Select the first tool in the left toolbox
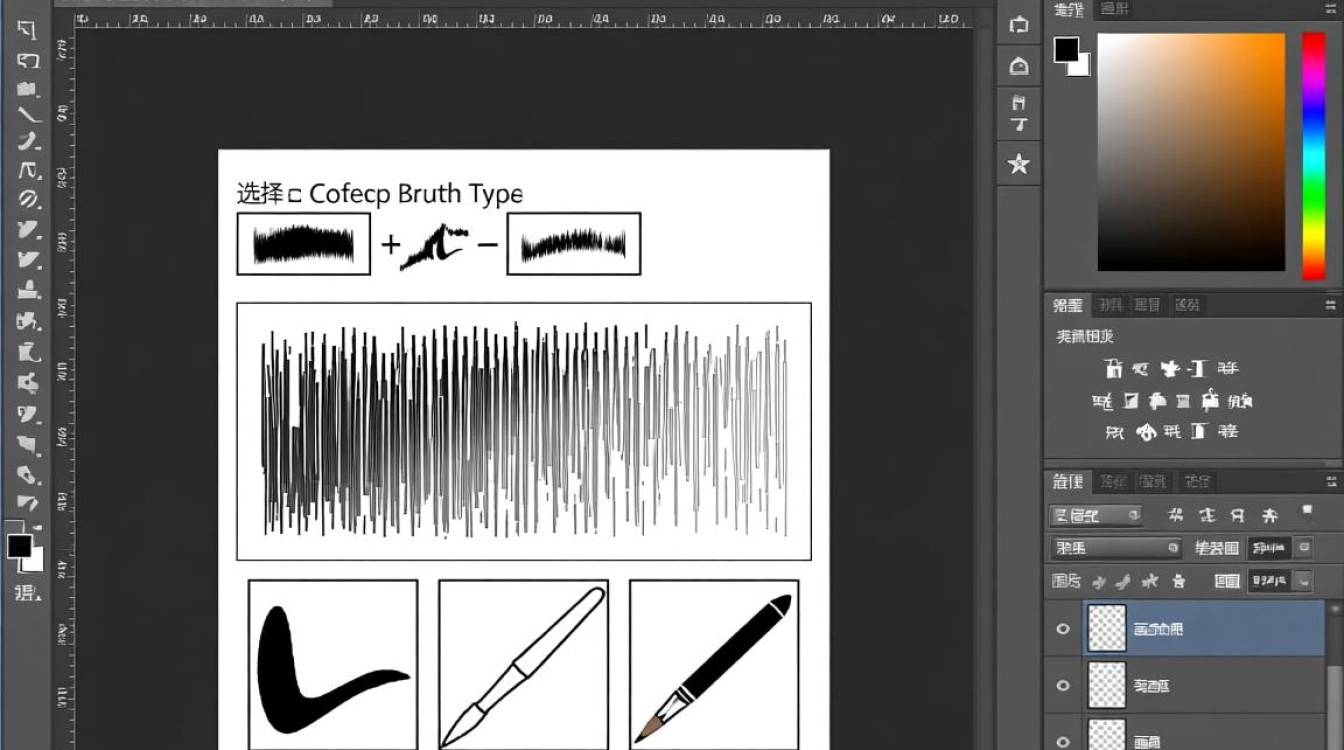 (27, 28)
